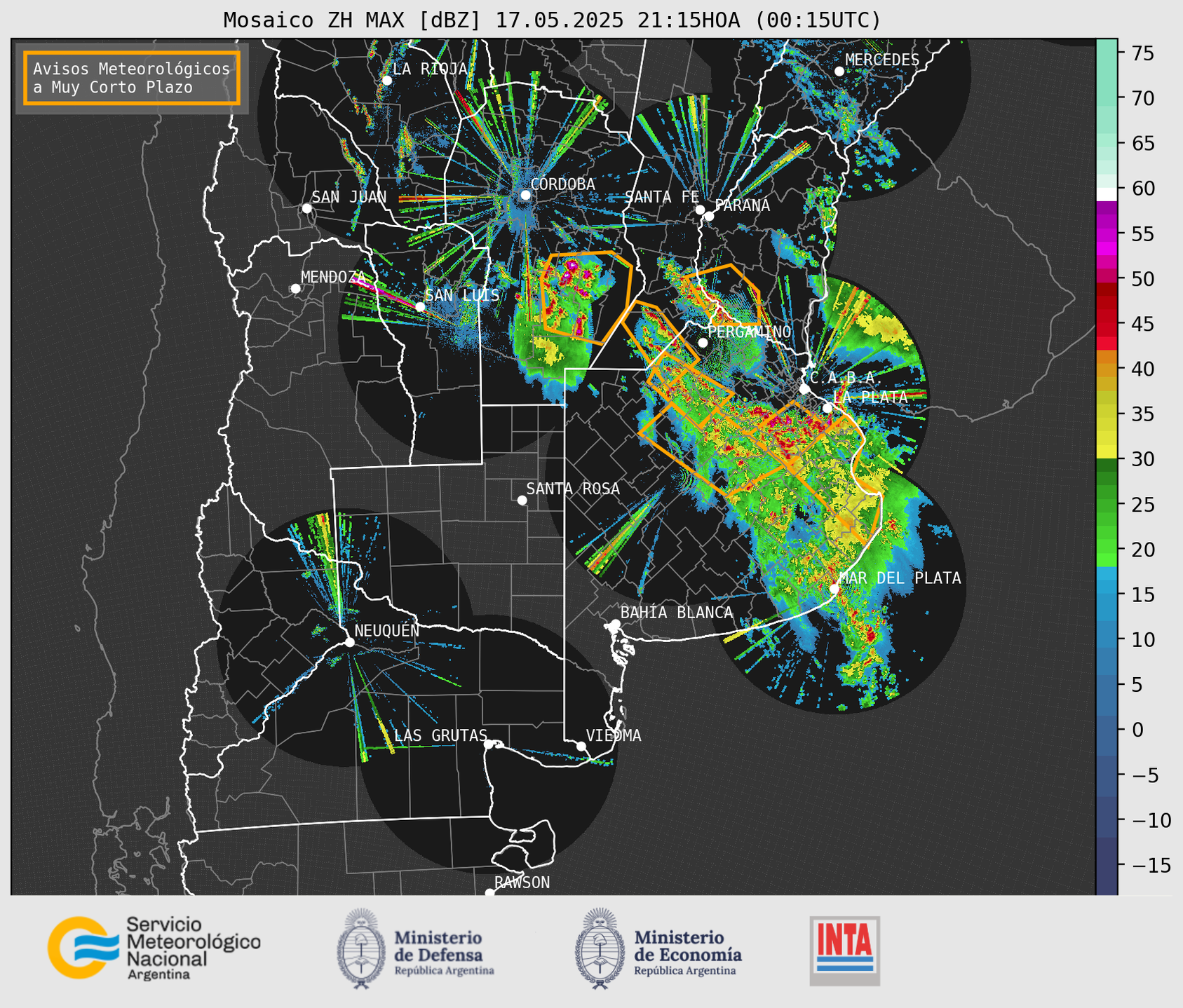Click the BAHÍA BLANCA marker dot
1183x1008 pixels.
point(615,624)
